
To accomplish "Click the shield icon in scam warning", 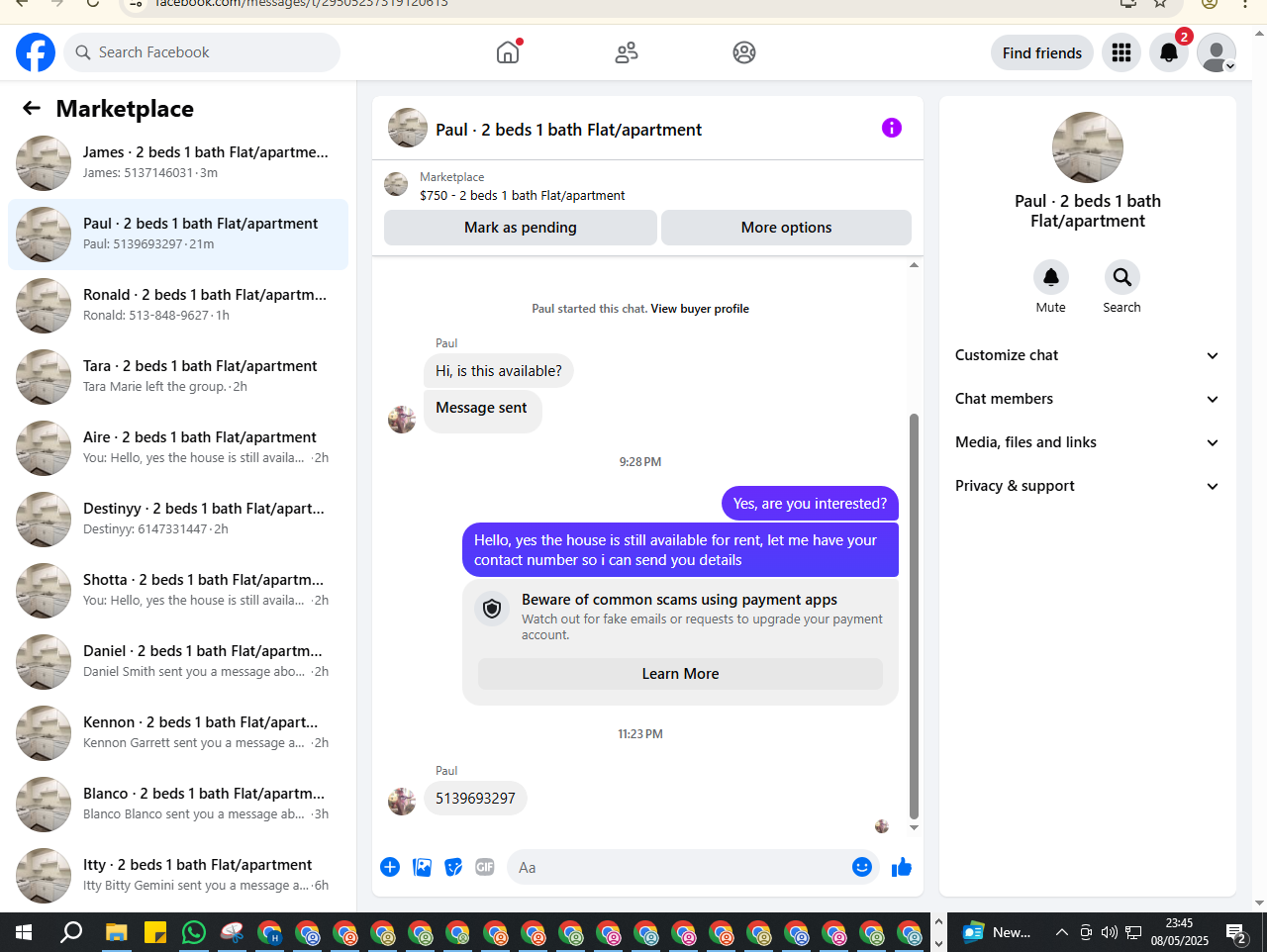I will click(x=492, y=608).
